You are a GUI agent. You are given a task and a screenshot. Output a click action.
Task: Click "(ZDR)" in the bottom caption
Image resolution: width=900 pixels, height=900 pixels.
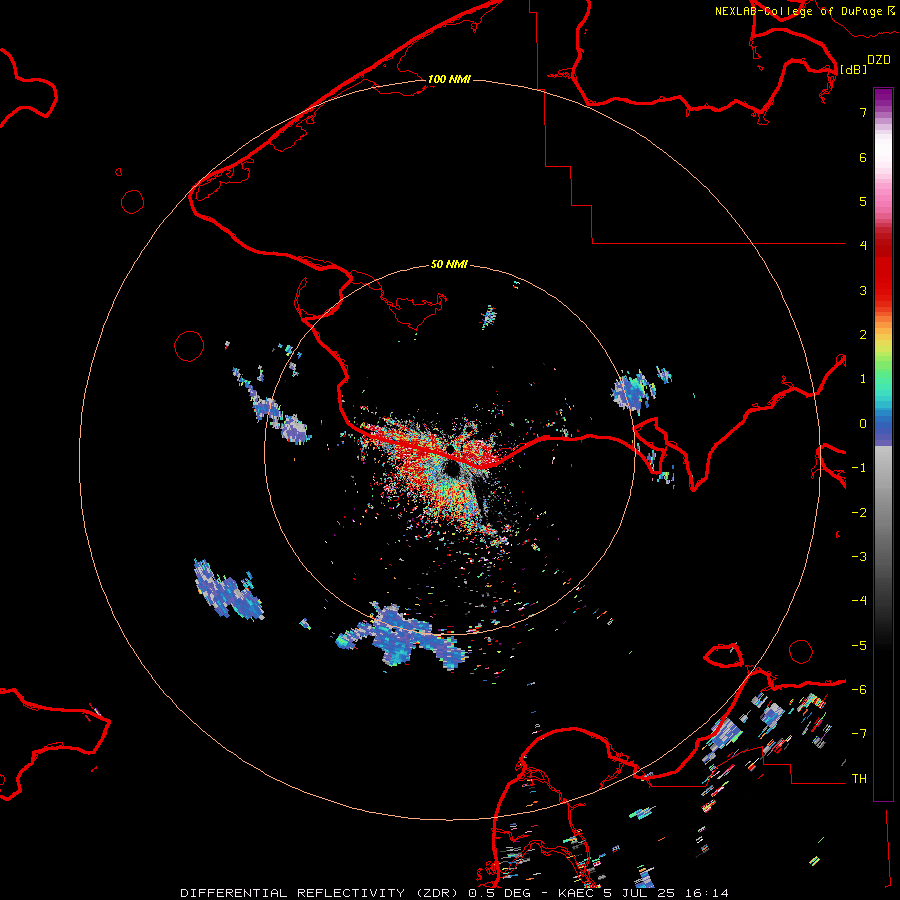tap(437, 893)
